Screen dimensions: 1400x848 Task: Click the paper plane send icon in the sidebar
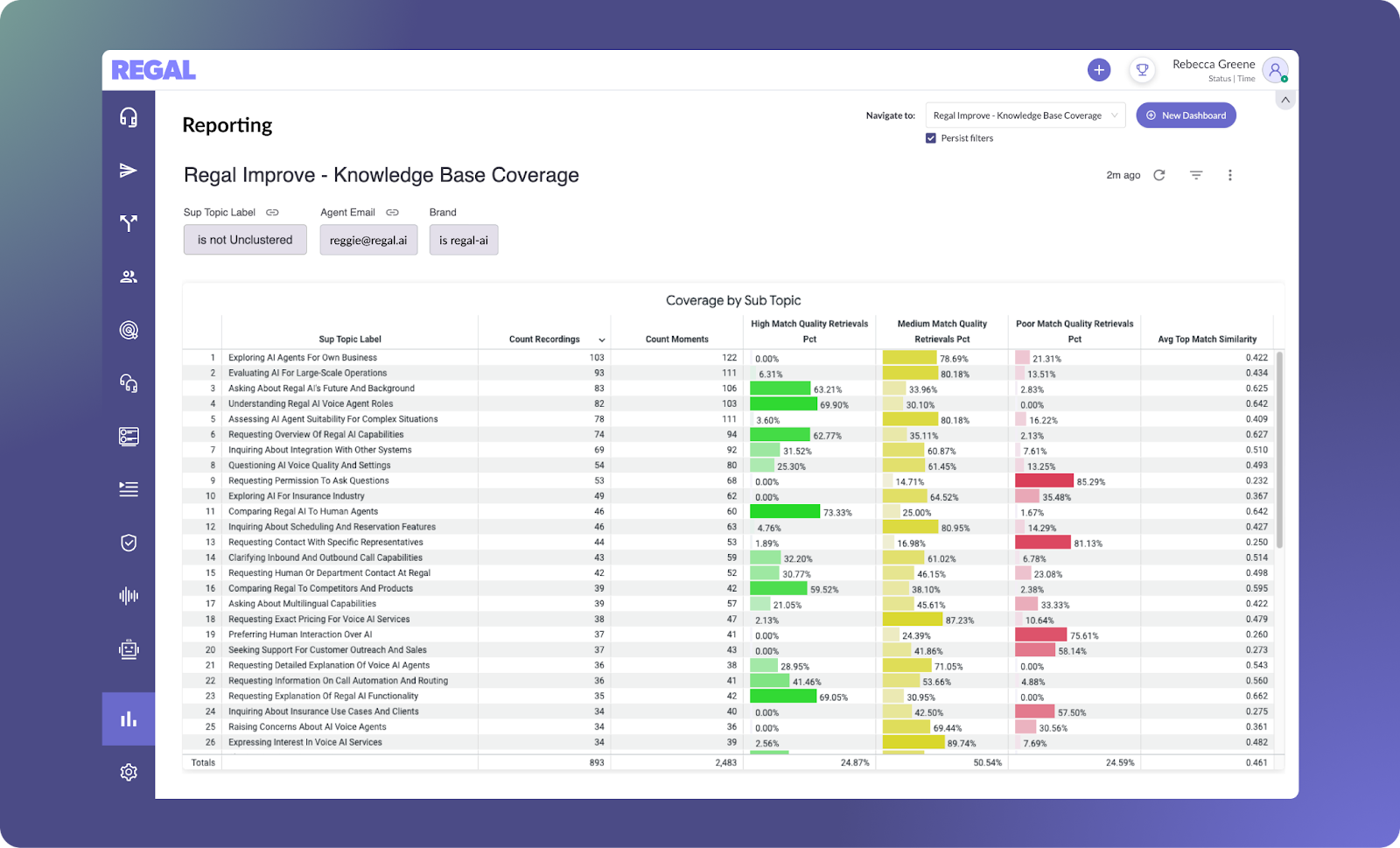click(129, 171)
